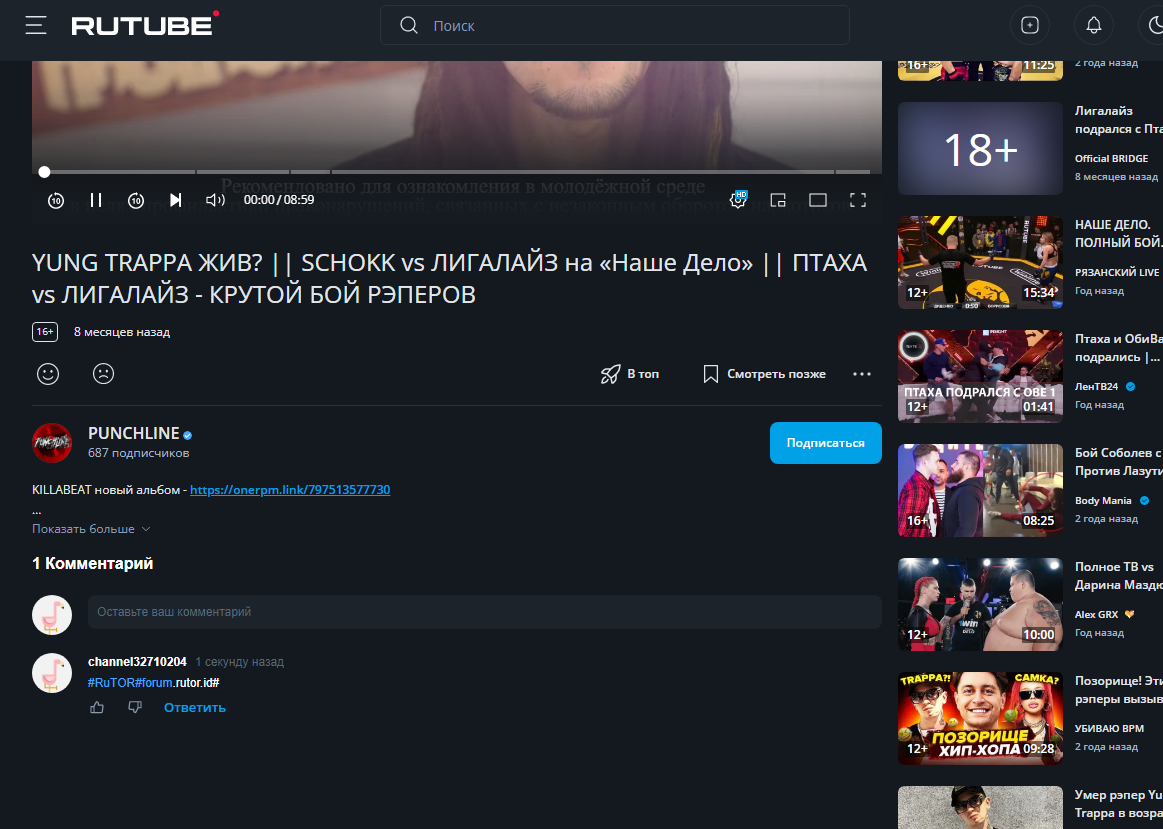The width and height of the screenshot is (1163, 829).
Task: Dislike the video with sad face
Action: 103,374
